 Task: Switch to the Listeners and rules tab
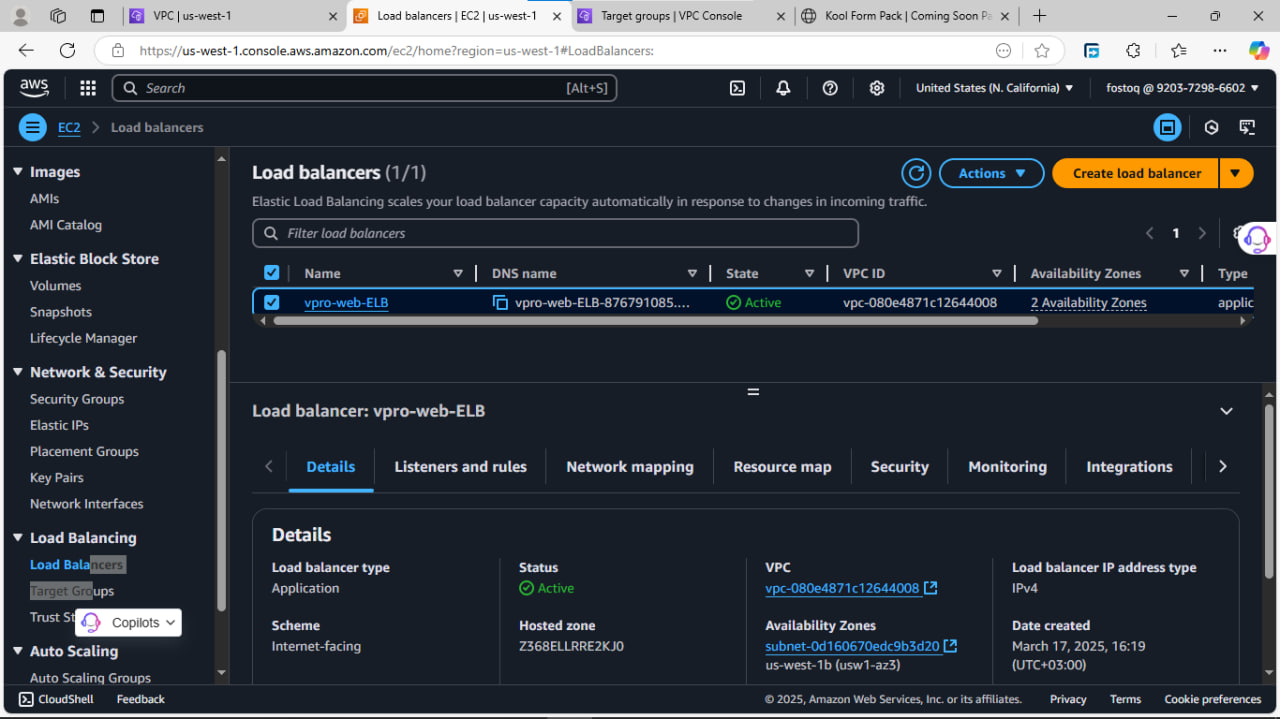(460, 467)
